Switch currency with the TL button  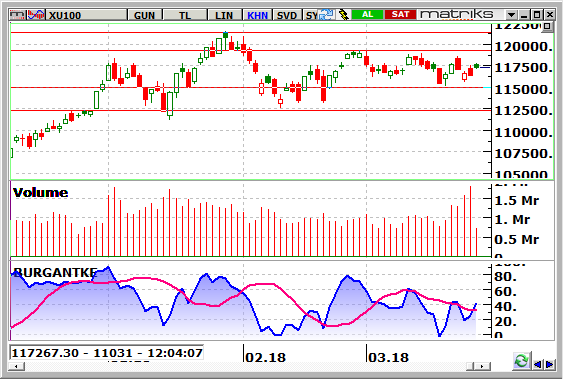185,15
